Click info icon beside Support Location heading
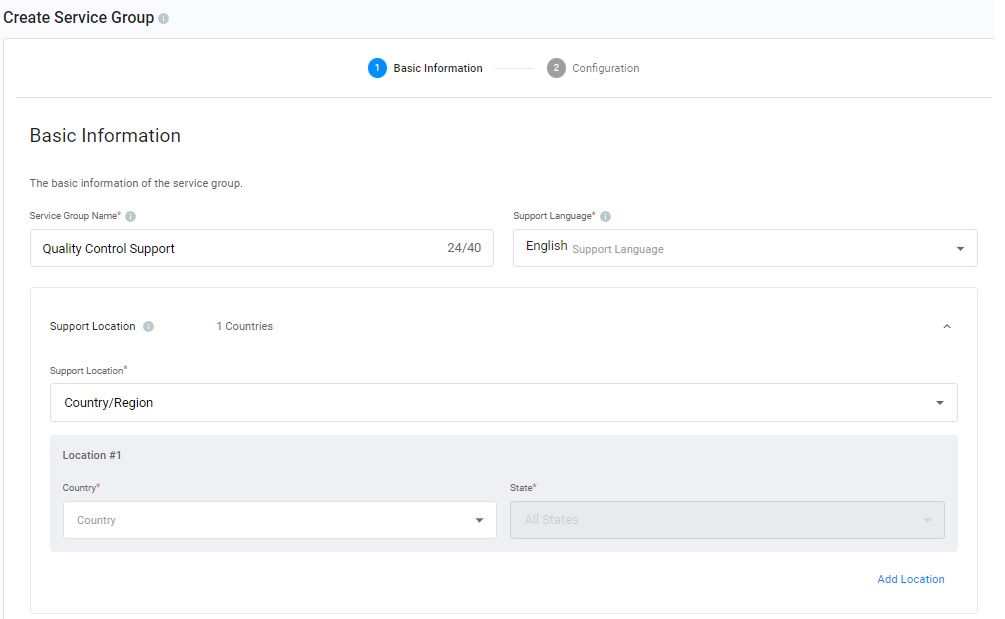The width and height of the screenshot is (1005, 619). click(148, 327)
